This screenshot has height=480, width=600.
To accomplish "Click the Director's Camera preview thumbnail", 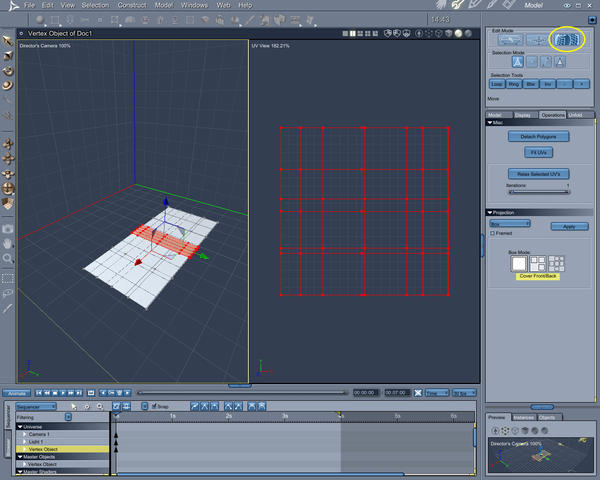I will [541, 456].
